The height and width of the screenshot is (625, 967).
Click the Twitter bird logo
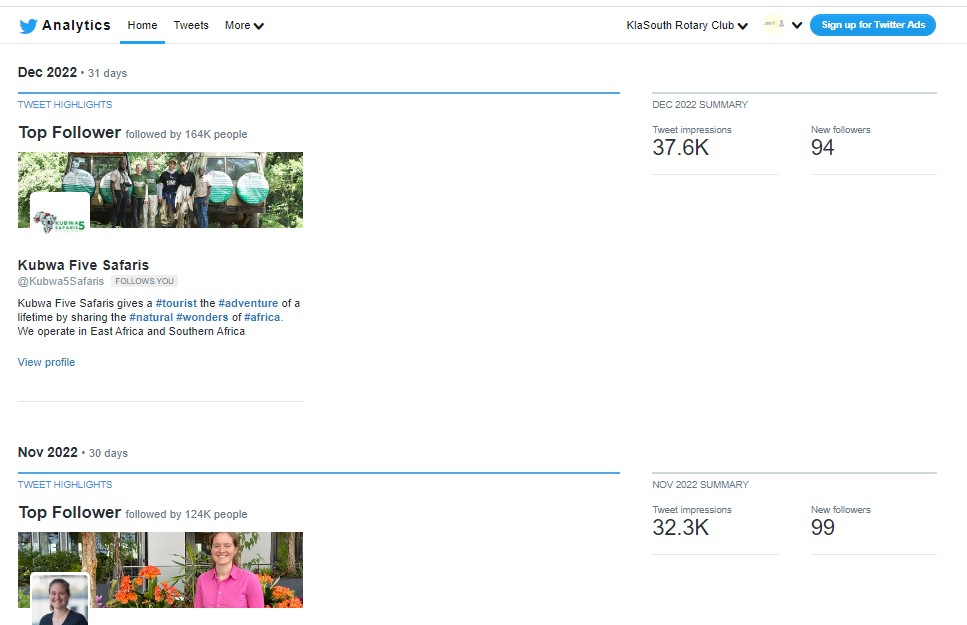tap(28, 26)
